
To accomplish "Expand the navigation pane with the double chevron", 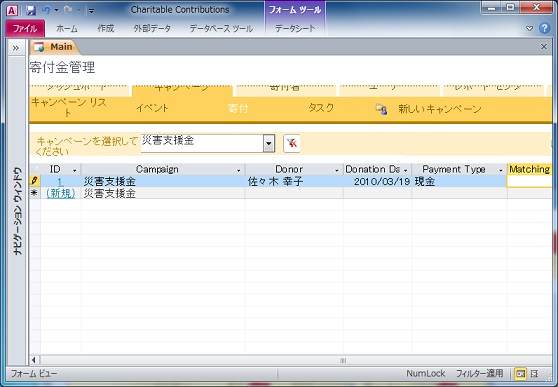I will 16,48.
